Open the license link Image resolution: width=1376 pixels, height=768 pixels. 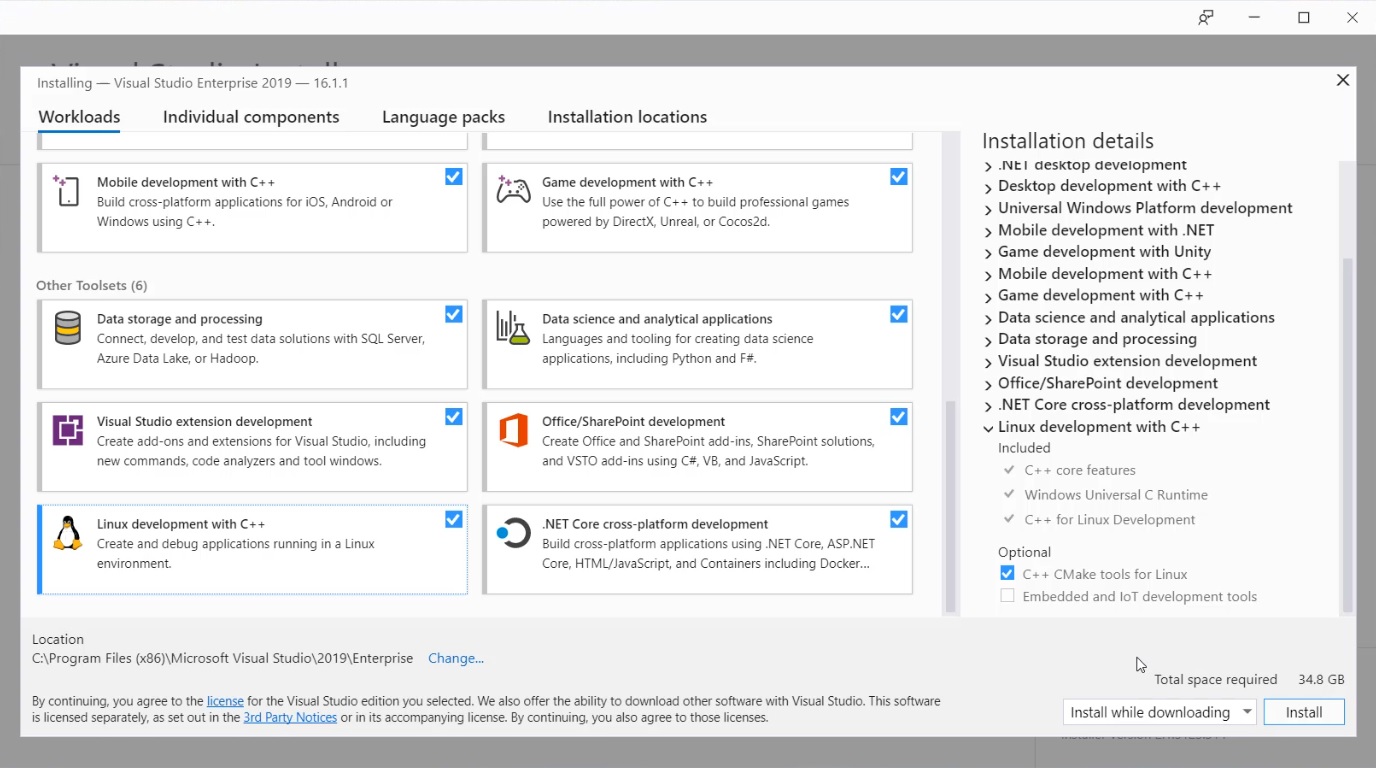pyautogui.click(x=225, y=701)
